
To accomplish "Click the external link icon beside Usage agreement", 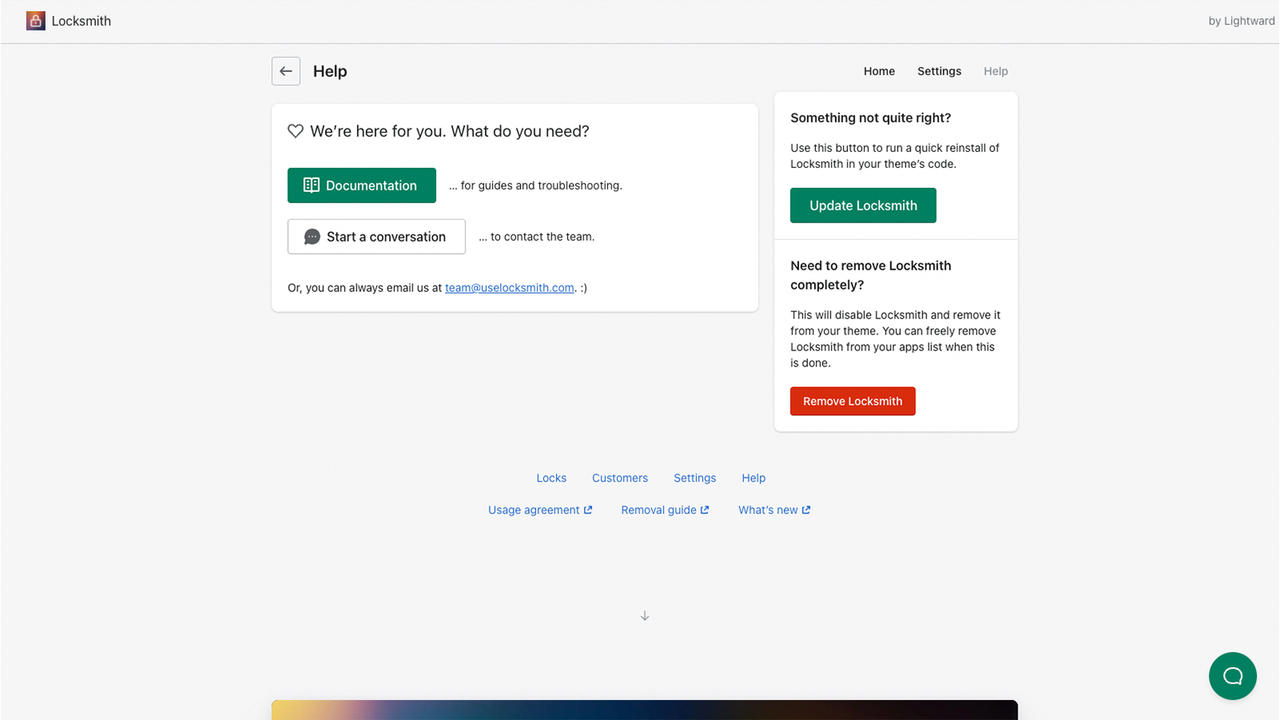I will coord(588,509).
